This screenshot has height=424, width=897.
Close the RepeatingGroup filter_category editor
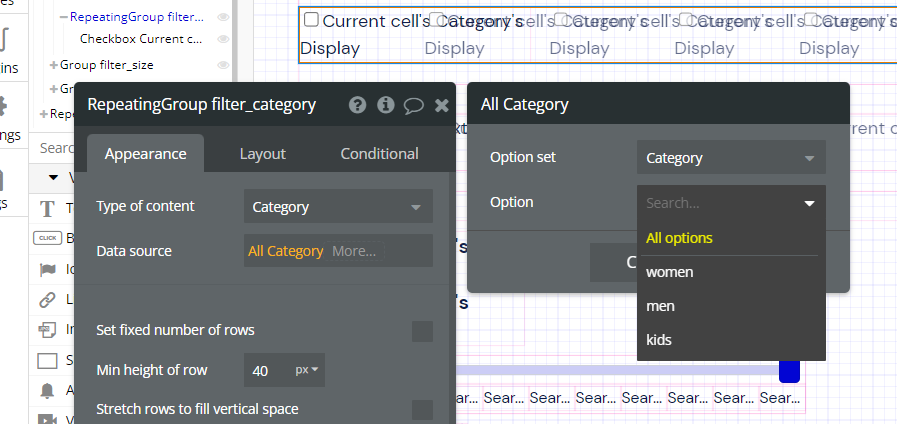[x=442, y=105]
